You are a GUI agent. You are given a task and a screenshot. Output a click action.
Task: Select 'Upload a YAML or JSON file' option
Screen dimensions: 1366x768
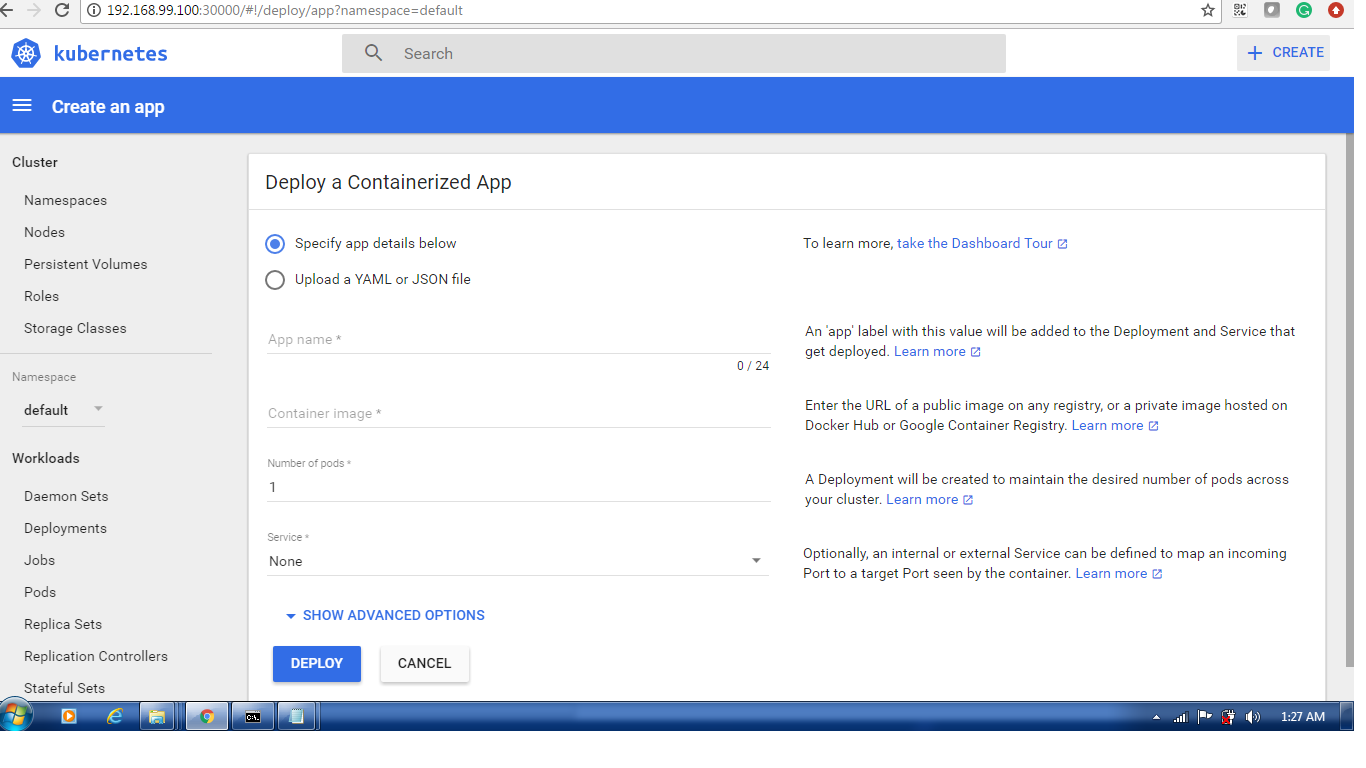[275, 280]
